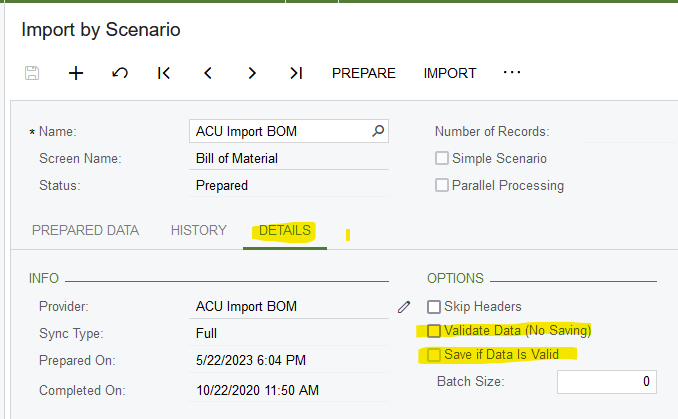Image resolution: width=678 pixels, height=419 pixels.
Task: Check the Skip Headers option
Action: point(434,307)
